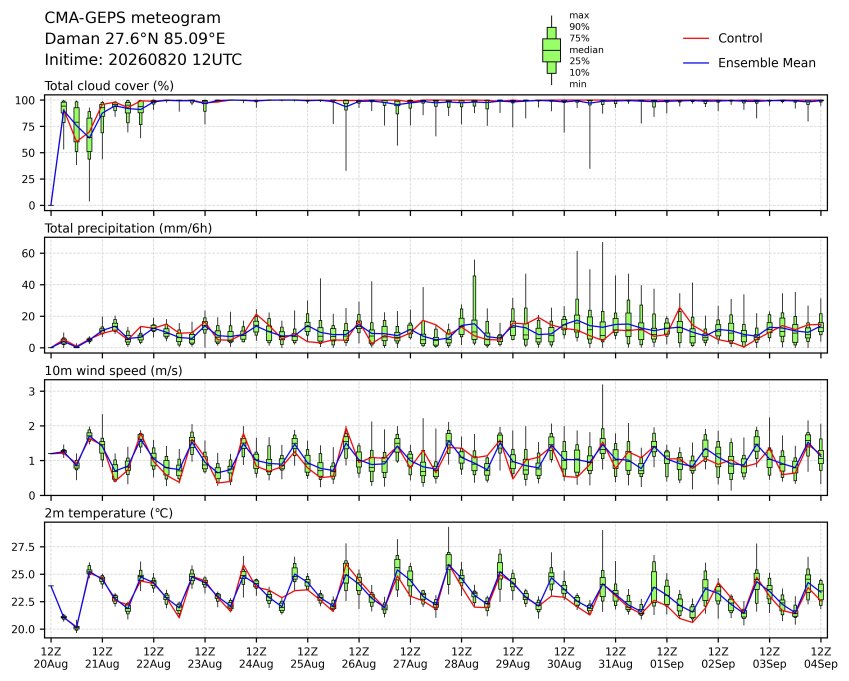Click the Total precipitation (mm/6h) panel title
This screenshot has height=681, width=849.
tap(128, 228)
